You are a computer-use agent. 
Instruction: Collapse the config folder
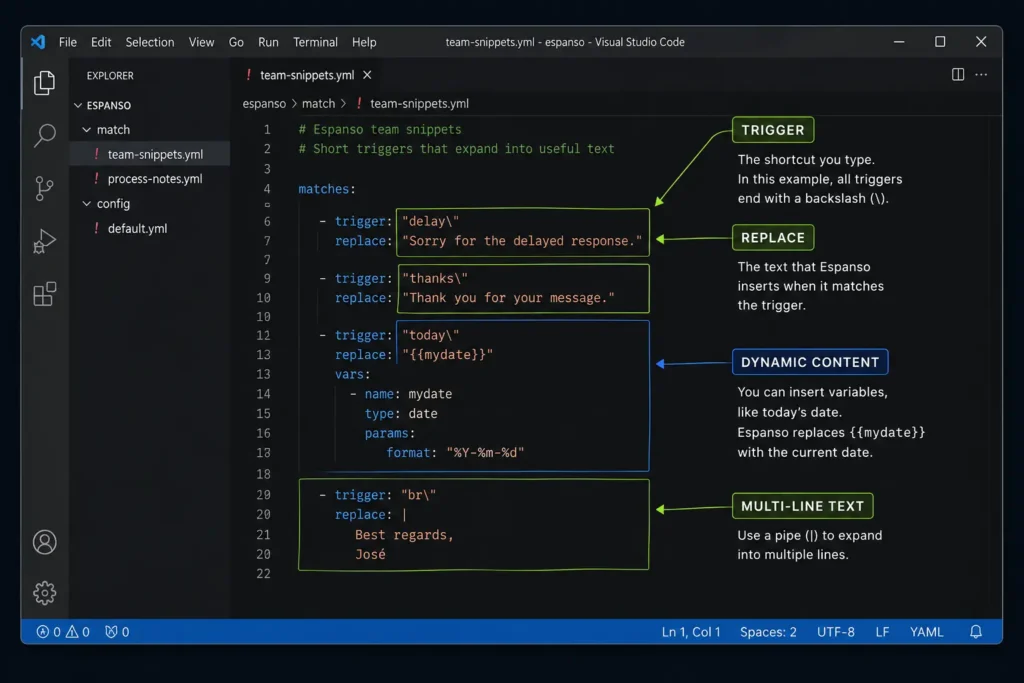[86, 204]
